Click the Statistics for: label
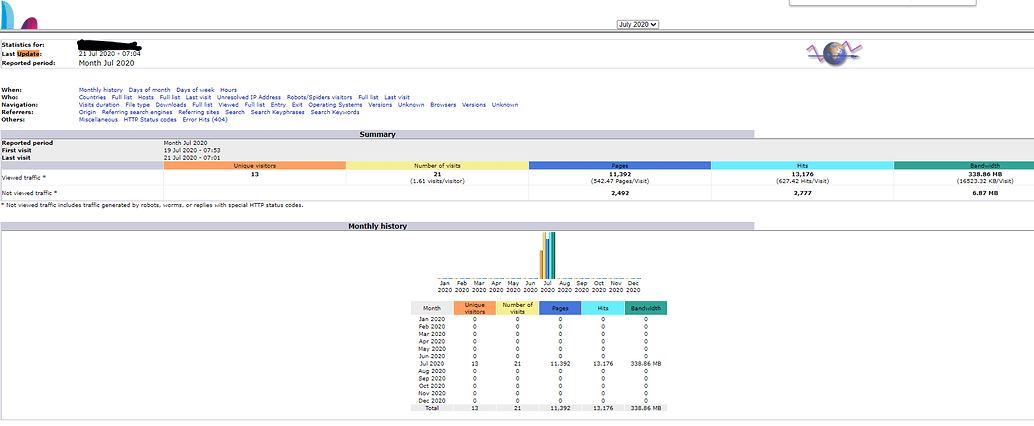Screen dimensions: 1034x426 [23, 45]
